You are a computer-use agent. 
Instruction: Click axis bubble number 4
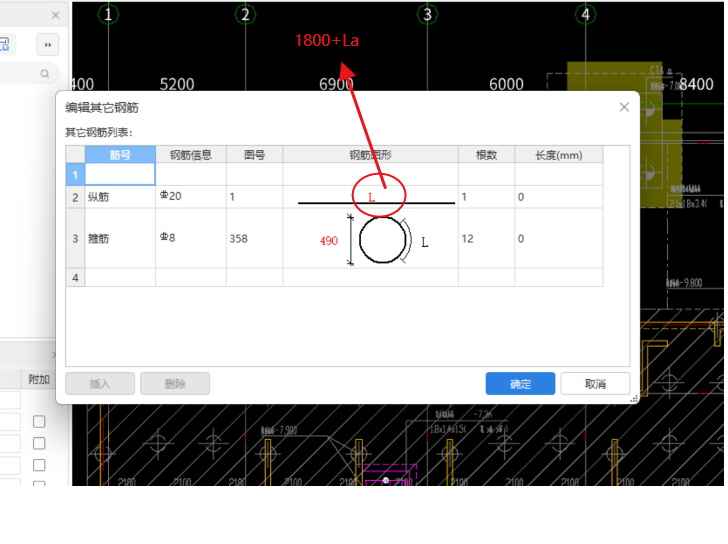tap(585, 14)
